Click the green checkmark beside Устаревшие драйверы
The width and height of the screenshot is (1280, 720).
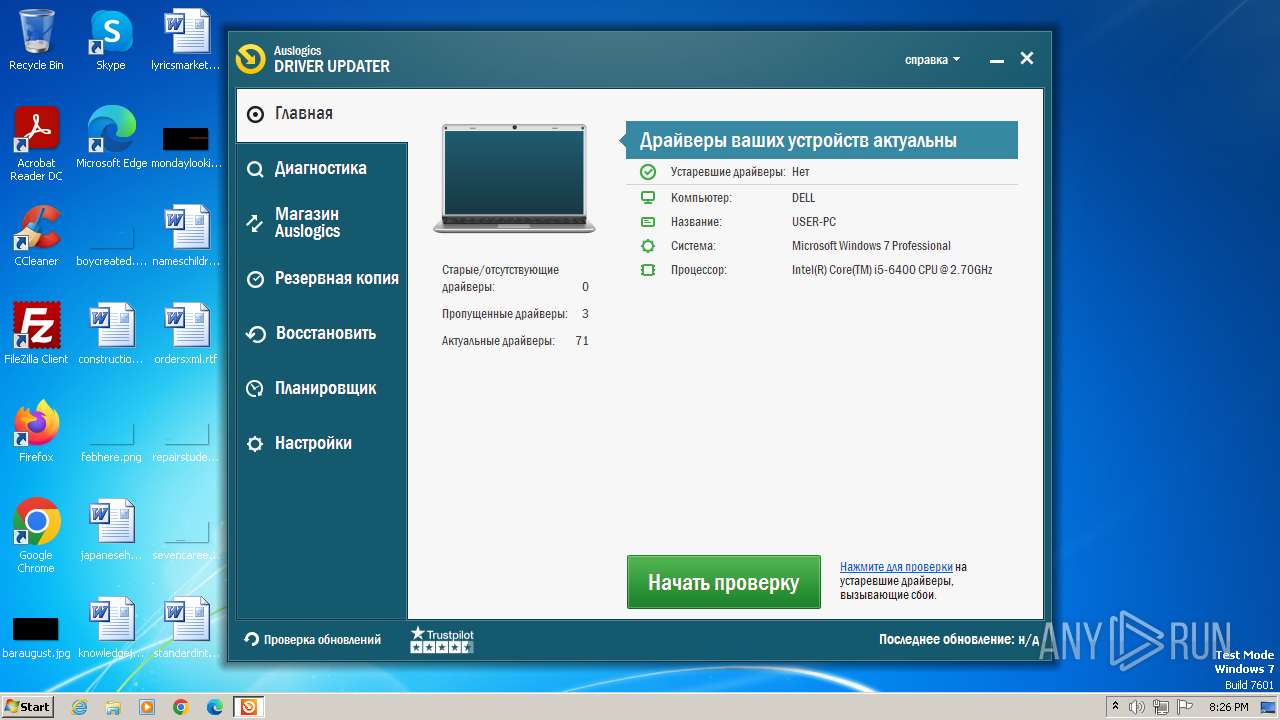(648, 172)
